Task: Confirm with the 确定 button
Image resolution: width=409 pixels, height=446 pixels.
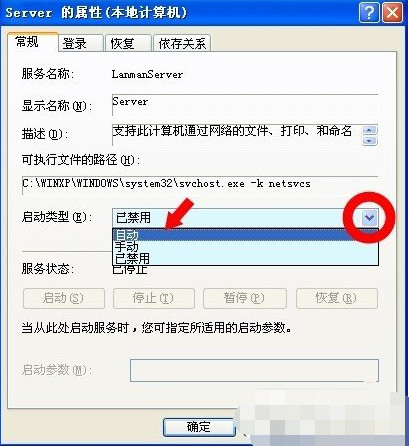Action: [199, 427]
